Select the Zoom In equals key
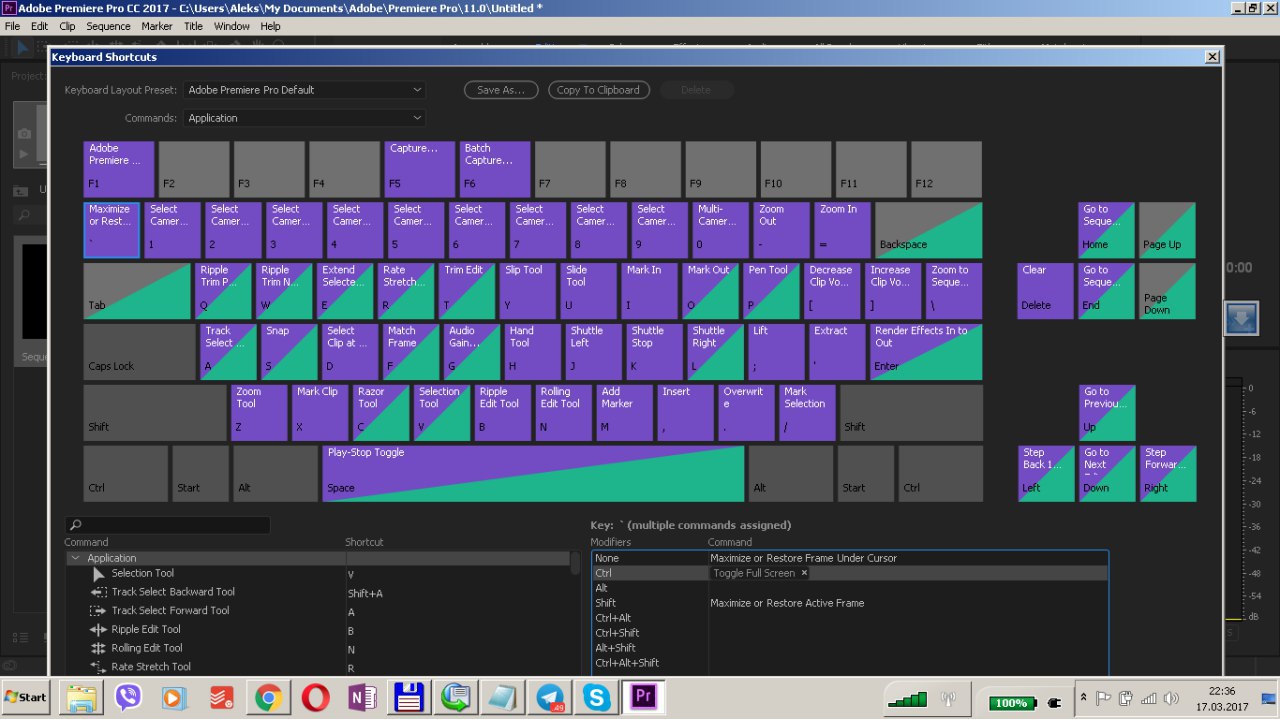1280x719 pixels. [843, 230]
